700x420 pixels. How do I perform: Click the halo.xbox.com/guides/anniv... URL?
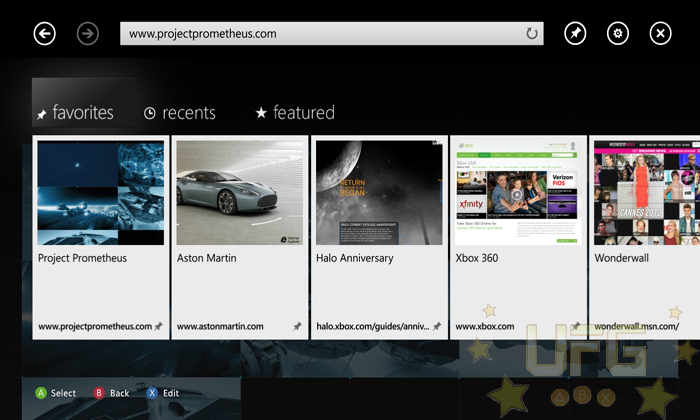(373, 326)
